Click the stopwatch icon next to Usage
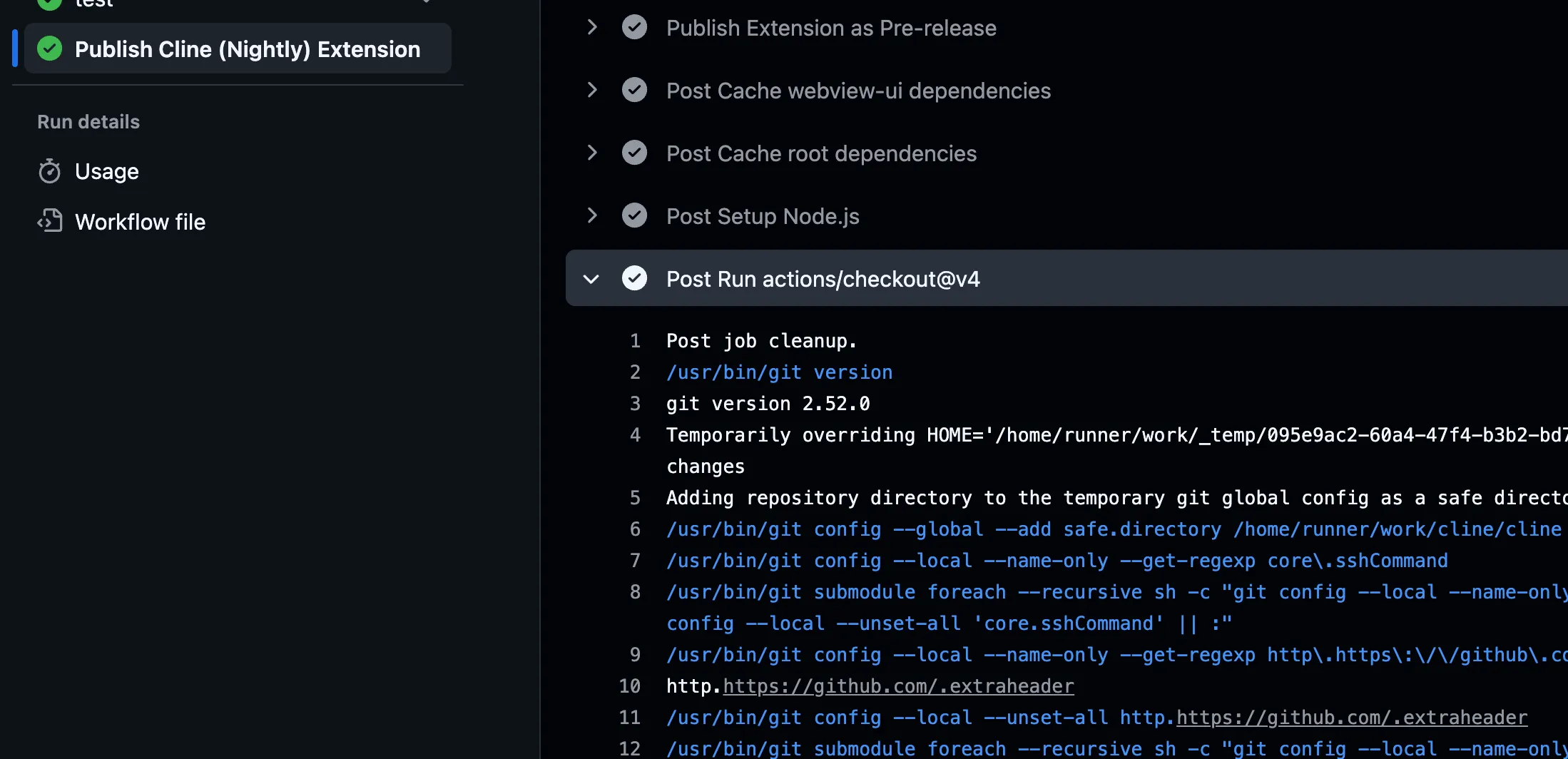The width and height of the screenshot is (1568, 759). [49, 171]
